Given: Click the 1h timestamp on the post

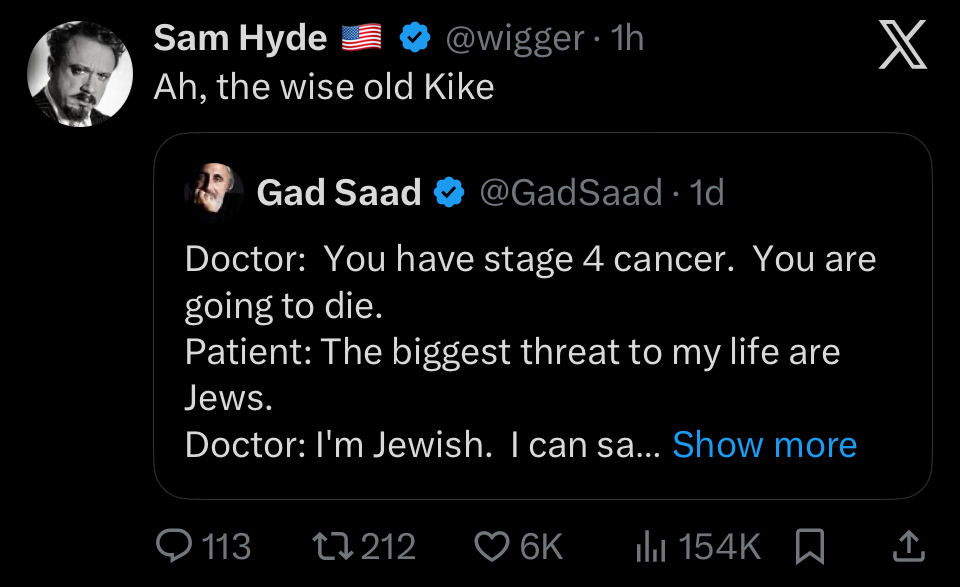Looking at the screenshot, I should click(627, 38).
